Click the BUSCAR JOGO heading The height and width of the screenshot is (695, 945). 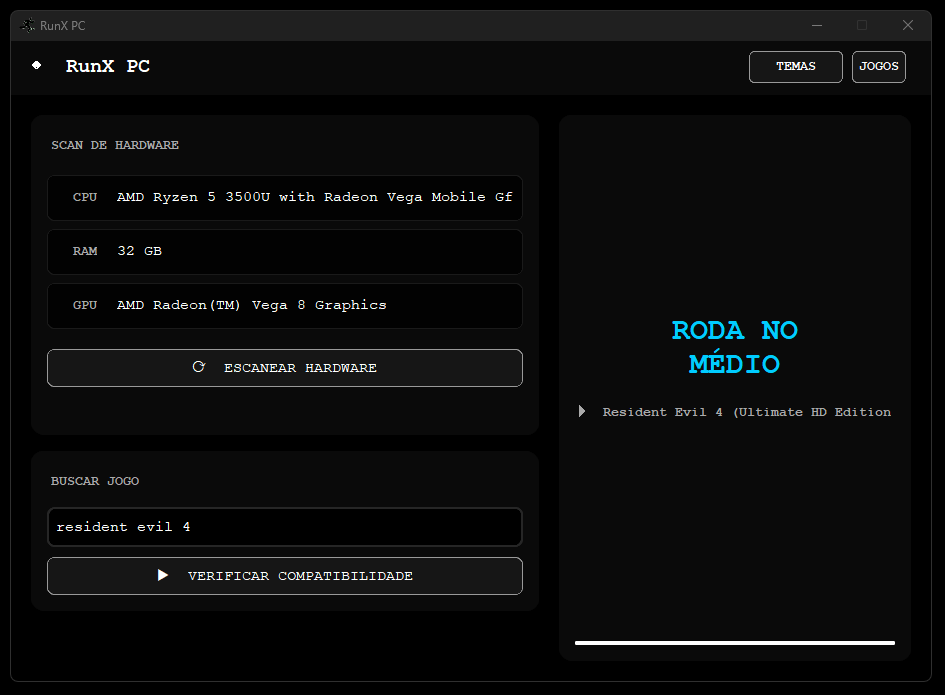tap(95, 481)
